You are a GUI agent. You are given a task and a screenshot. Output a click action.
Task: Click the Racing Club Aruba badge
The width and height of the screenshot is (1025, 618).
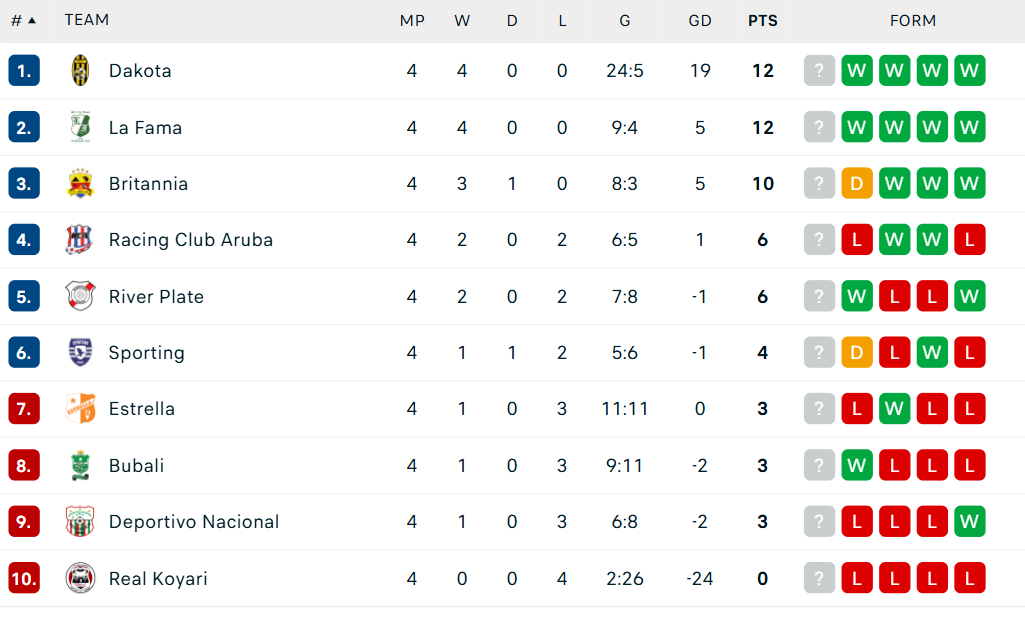[x=80, y=240]
